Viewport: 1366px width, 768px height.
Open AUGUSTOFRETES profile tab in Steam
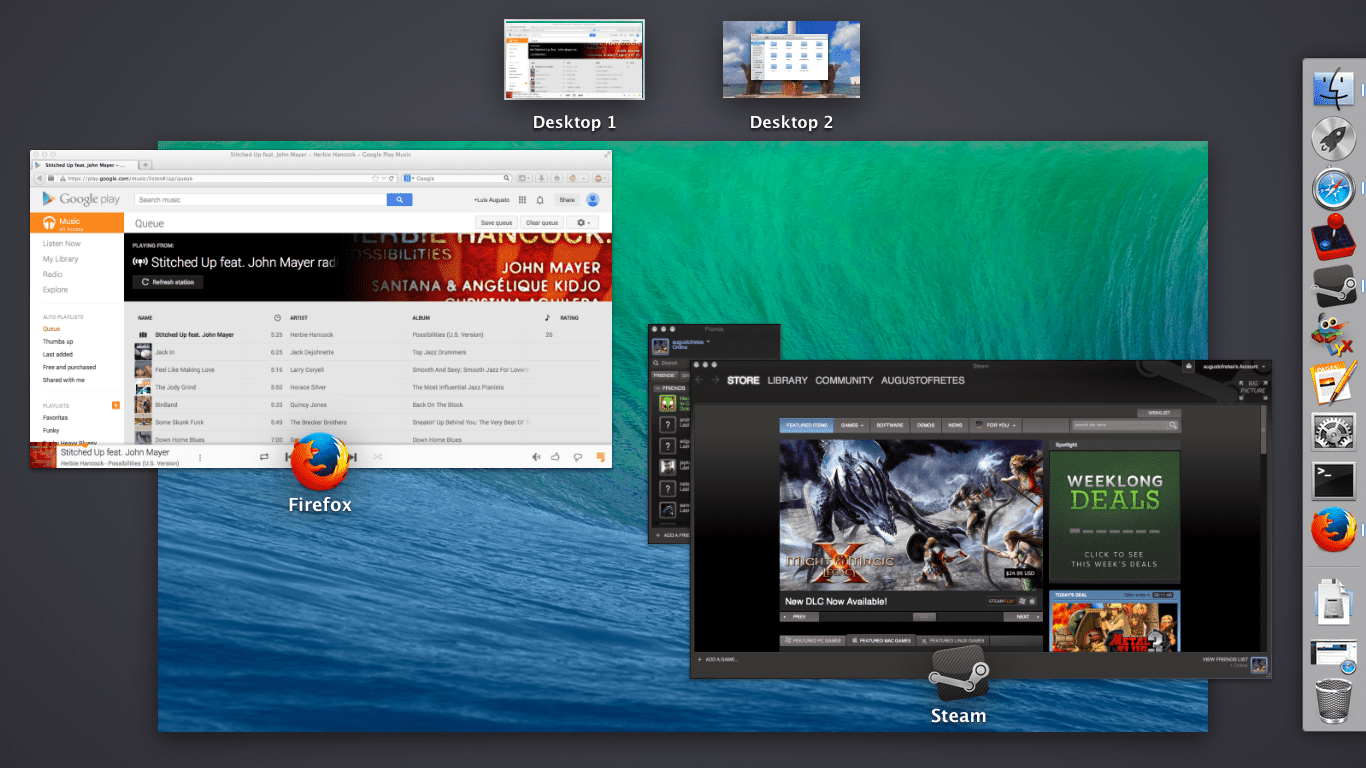pos(922,381)
